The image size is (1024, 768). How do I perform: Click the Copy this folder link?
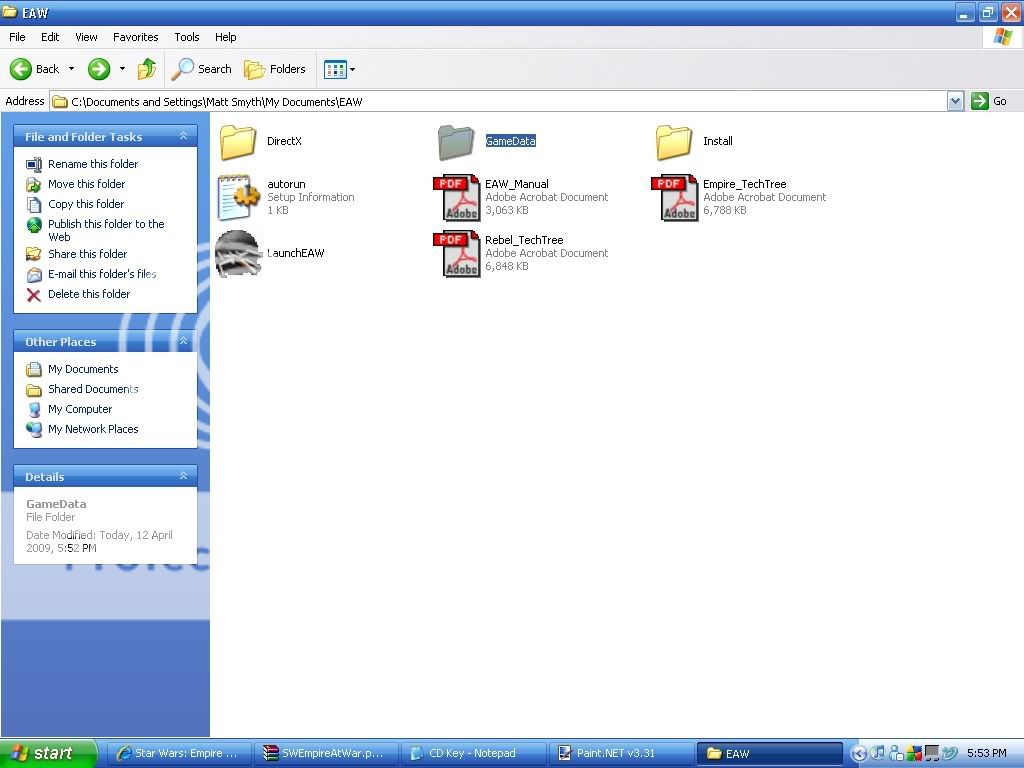86,204
